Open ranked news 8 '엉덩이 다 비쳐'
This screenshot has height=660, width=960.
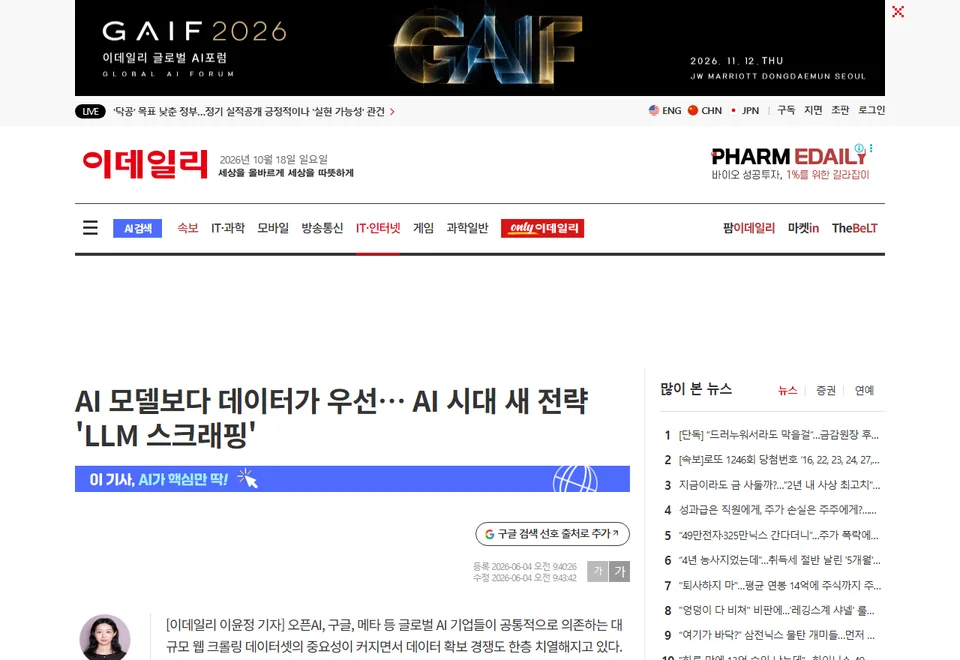[777, 610]
